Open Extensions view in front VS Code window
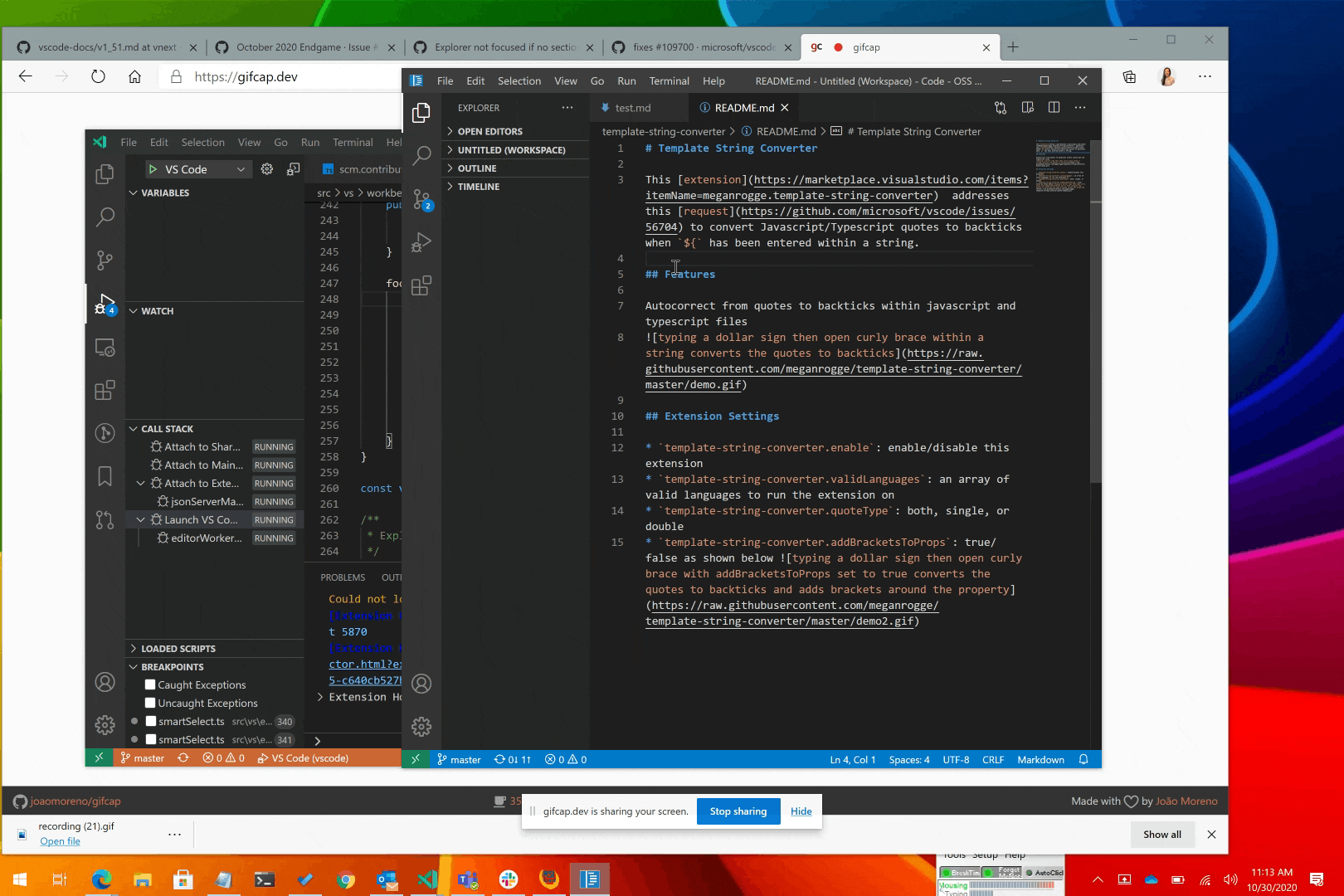Viewport: 1344px width, 896px height. click(421, 285)
